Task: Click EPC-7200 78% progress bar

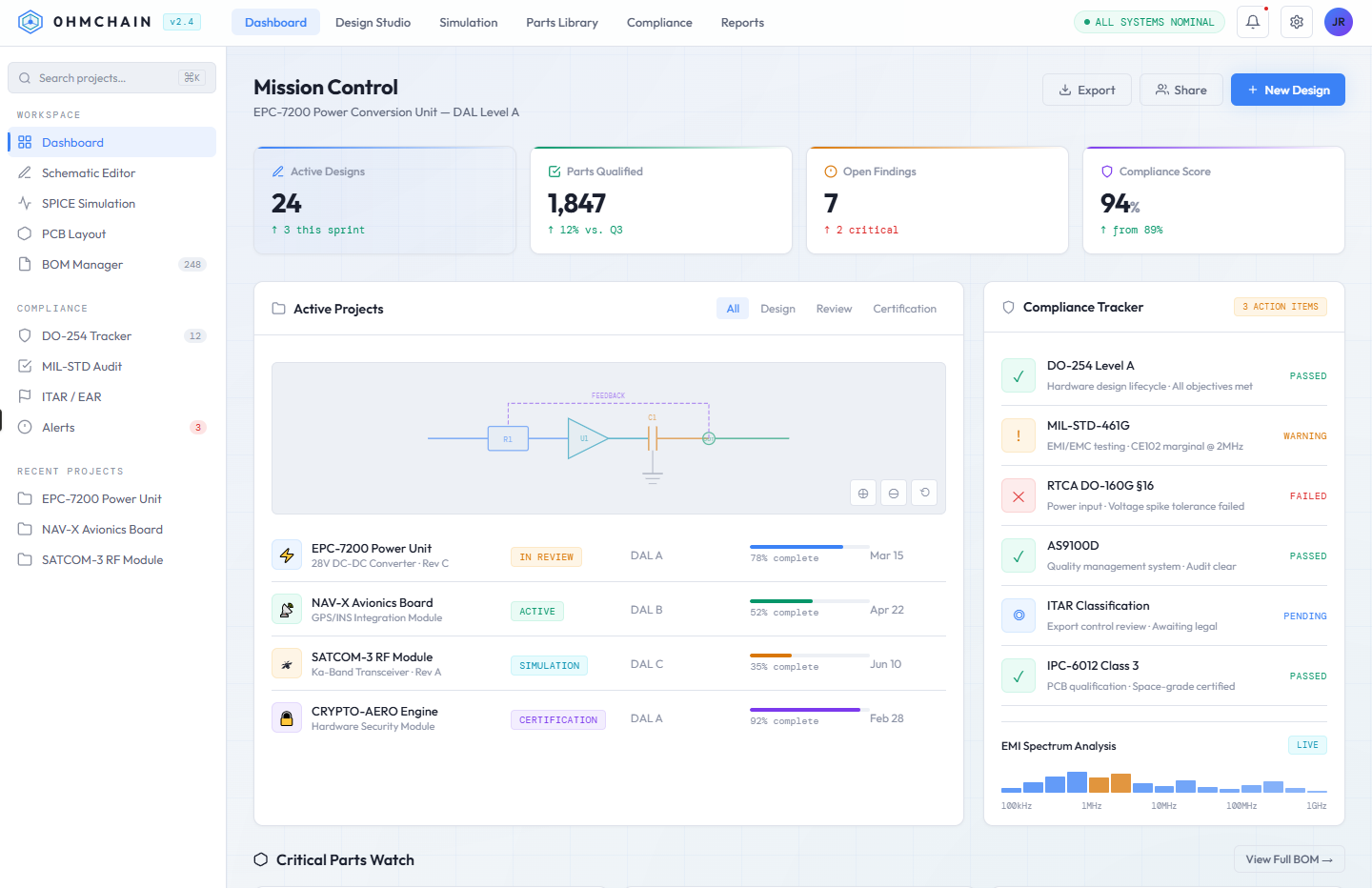Action: pyautogui.click(x=810, y=547)
